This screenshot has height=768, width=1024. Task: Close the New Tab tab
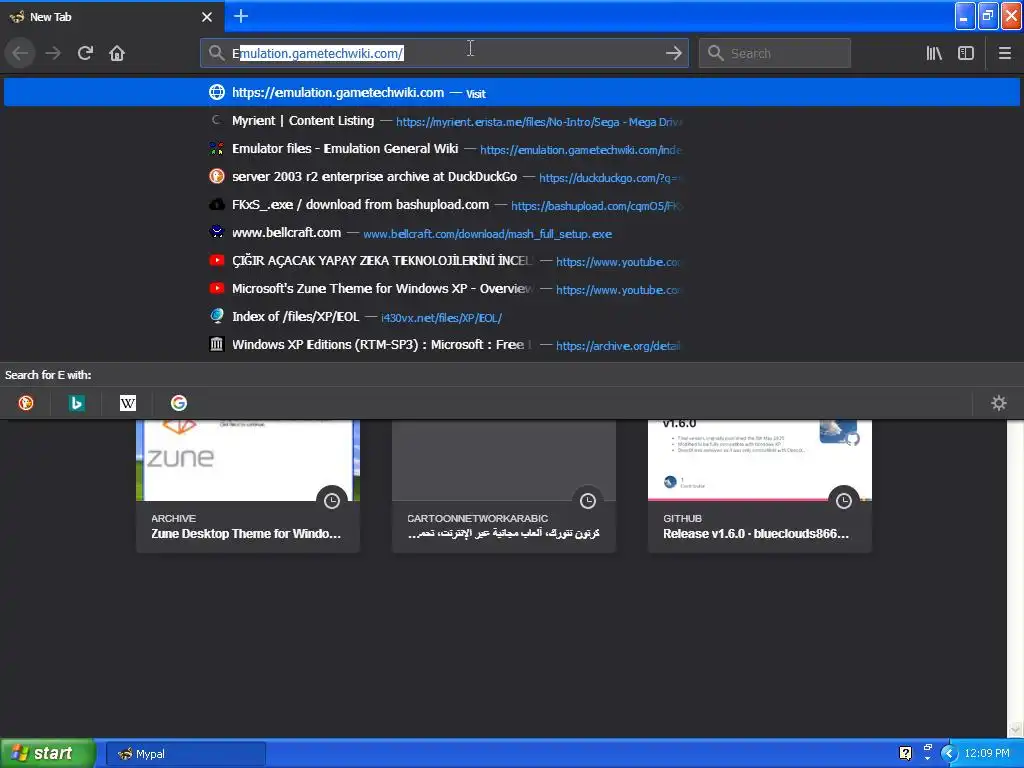207,17
